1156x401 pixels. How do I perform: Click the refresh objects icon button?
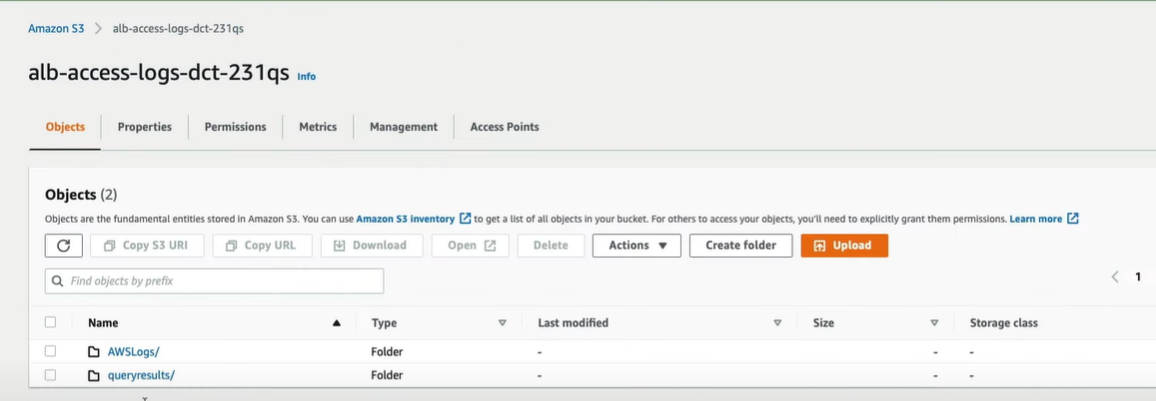pyautogui.click(x=63, y=245)
